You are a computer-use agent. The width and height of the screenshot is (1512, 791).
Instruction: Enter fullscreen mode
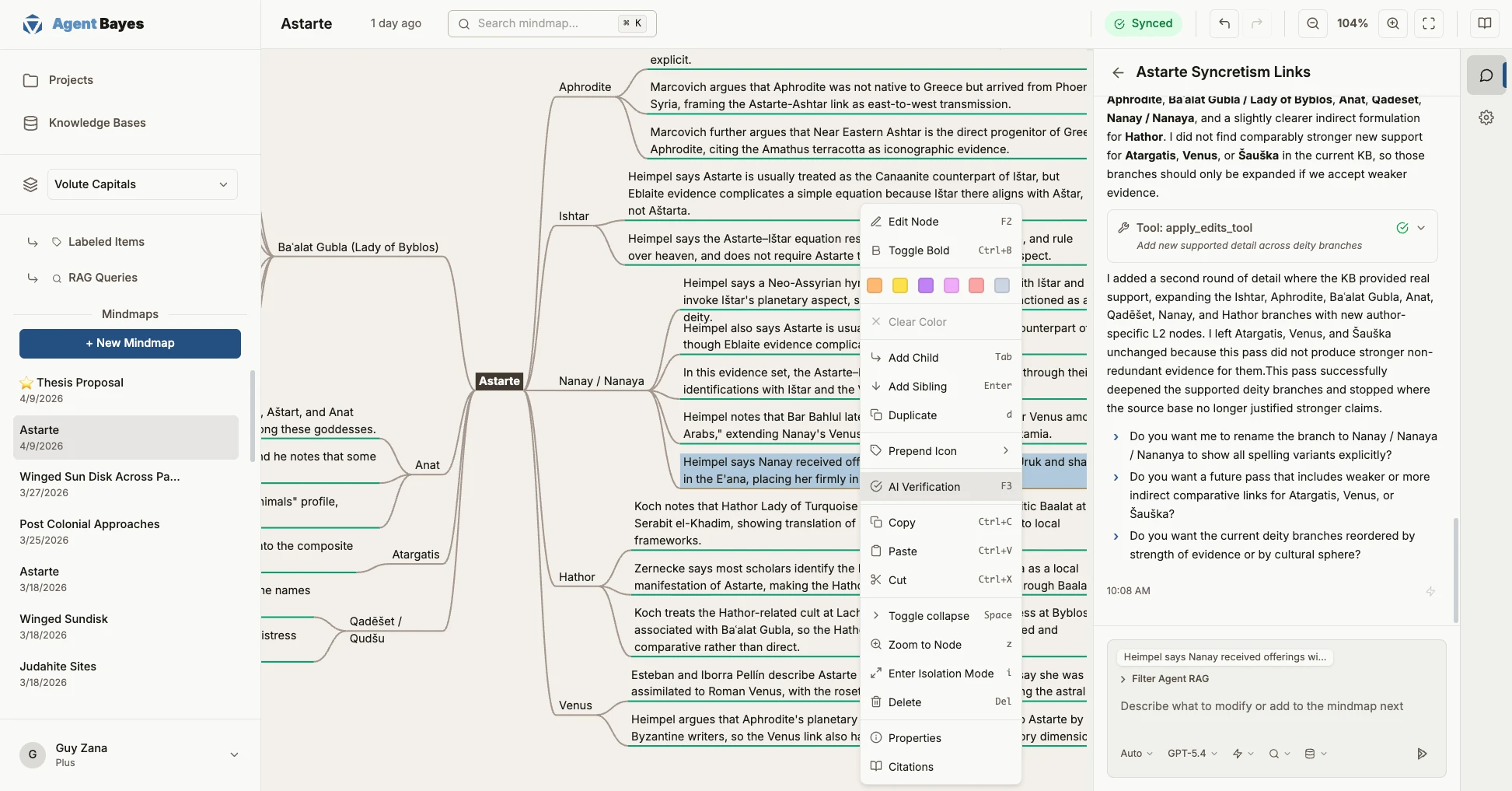[1428, 23]
